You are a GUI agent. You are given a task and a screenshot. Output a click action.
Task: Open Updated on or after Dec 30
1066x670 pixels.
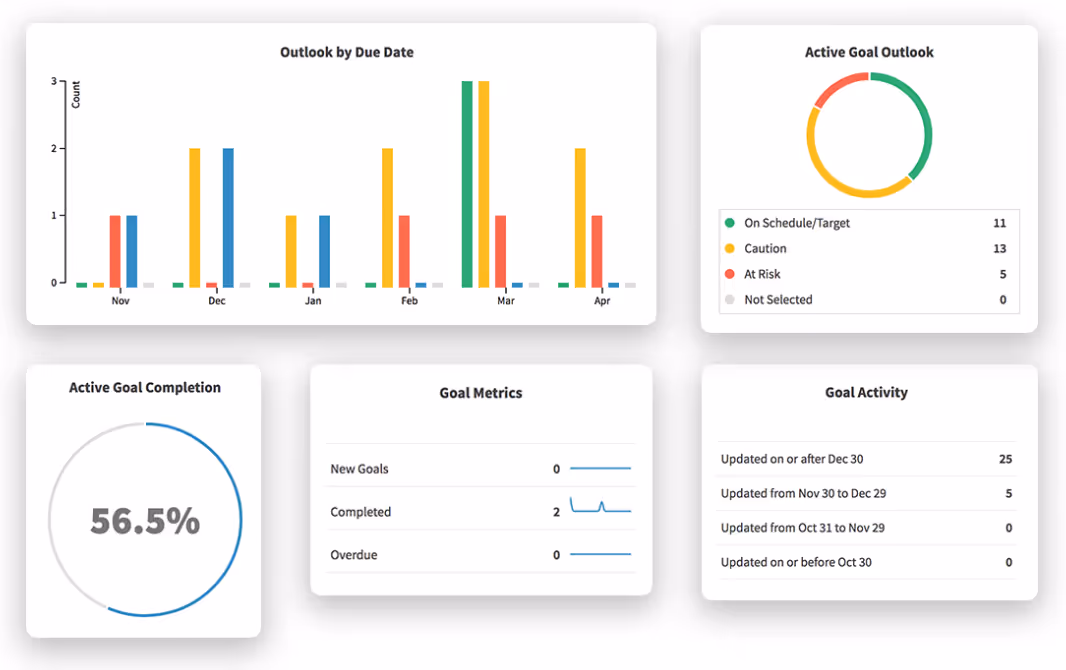(x=866, y=459)
